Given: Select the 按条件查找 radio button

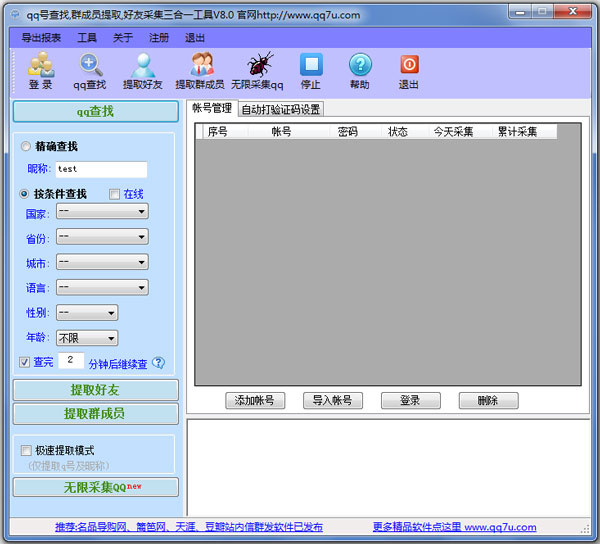Looking at the screenshot, I should click(x=24, y=194).
